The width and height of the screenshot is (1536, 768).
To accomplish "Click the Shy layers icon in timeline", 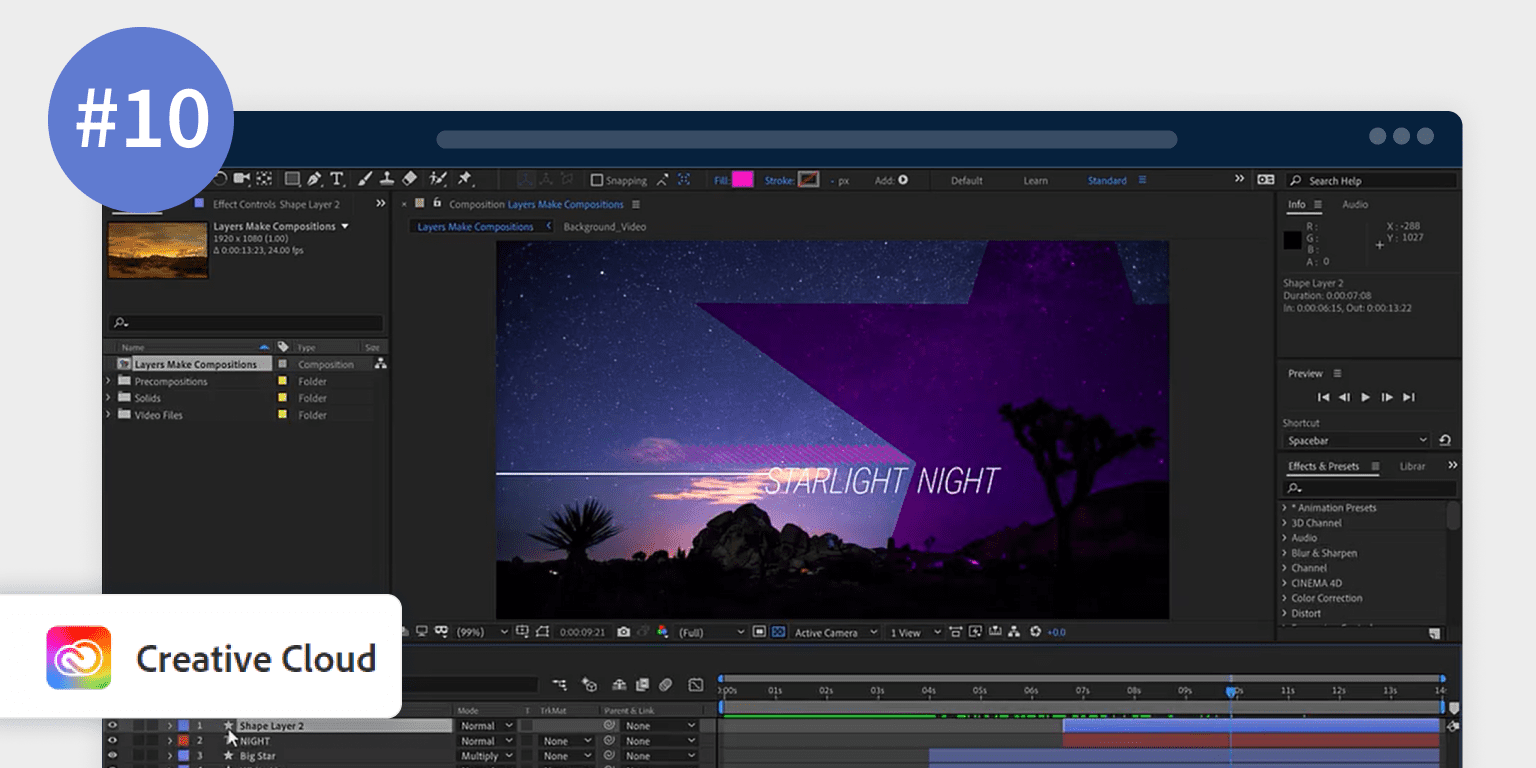I will point(619,685).
